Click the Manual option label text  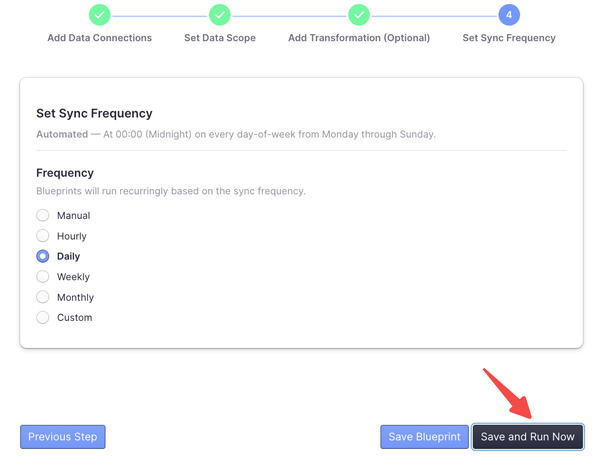click(x=73, y=215)
